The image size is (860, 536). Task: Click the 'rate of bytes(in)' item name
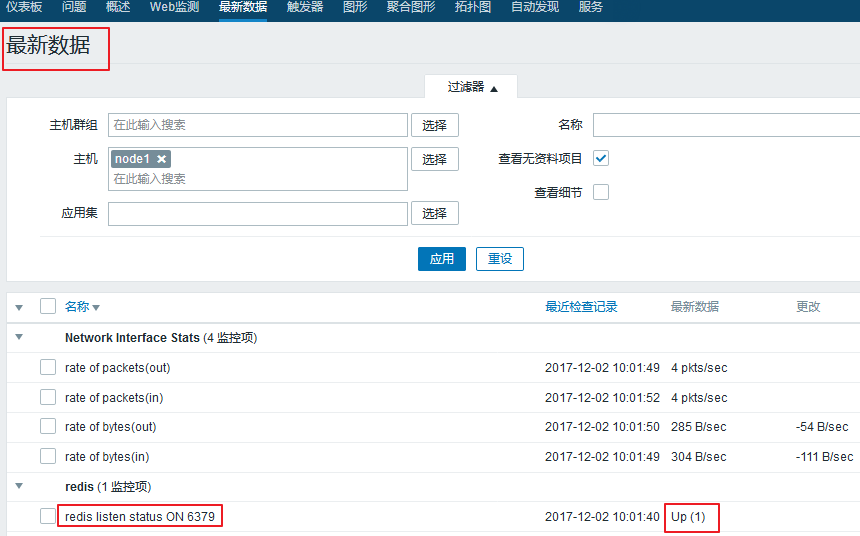(107, 456)
